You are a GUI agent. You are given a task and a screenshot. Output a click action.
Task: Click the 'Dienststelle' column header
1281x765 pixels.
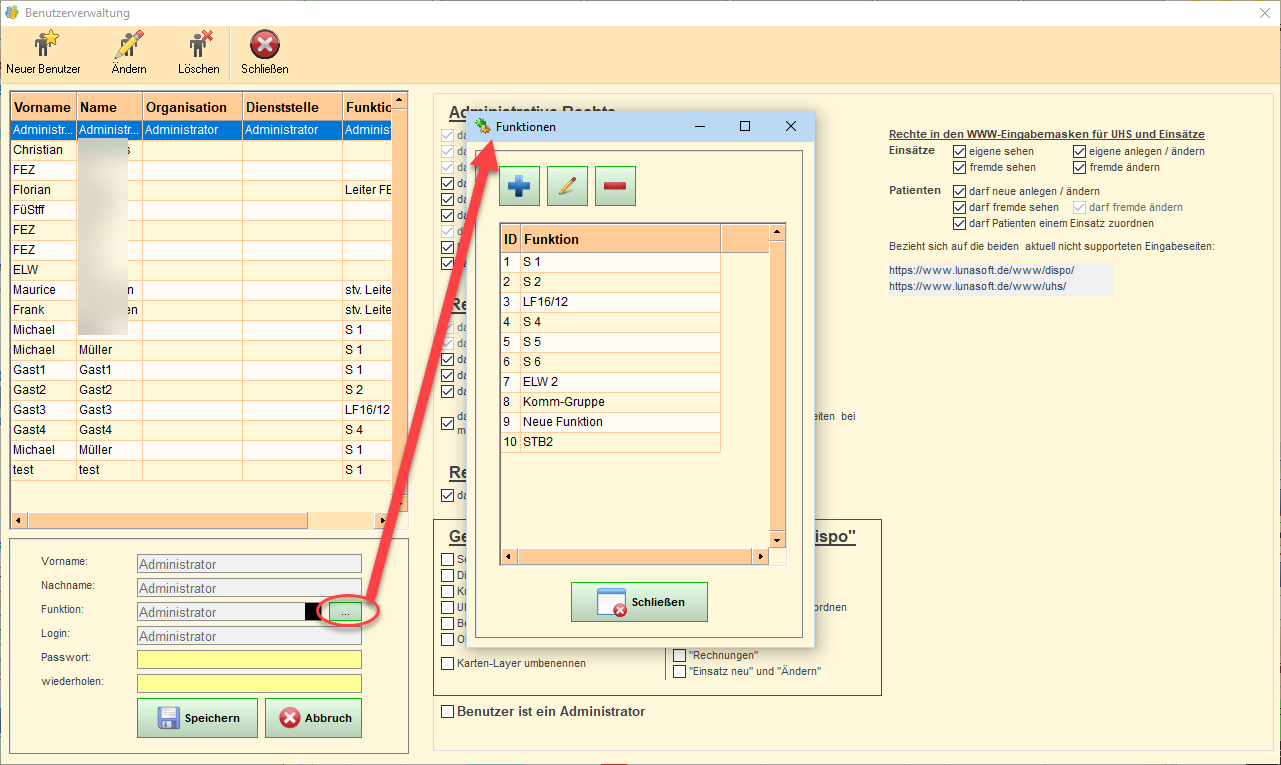point(292,107)
